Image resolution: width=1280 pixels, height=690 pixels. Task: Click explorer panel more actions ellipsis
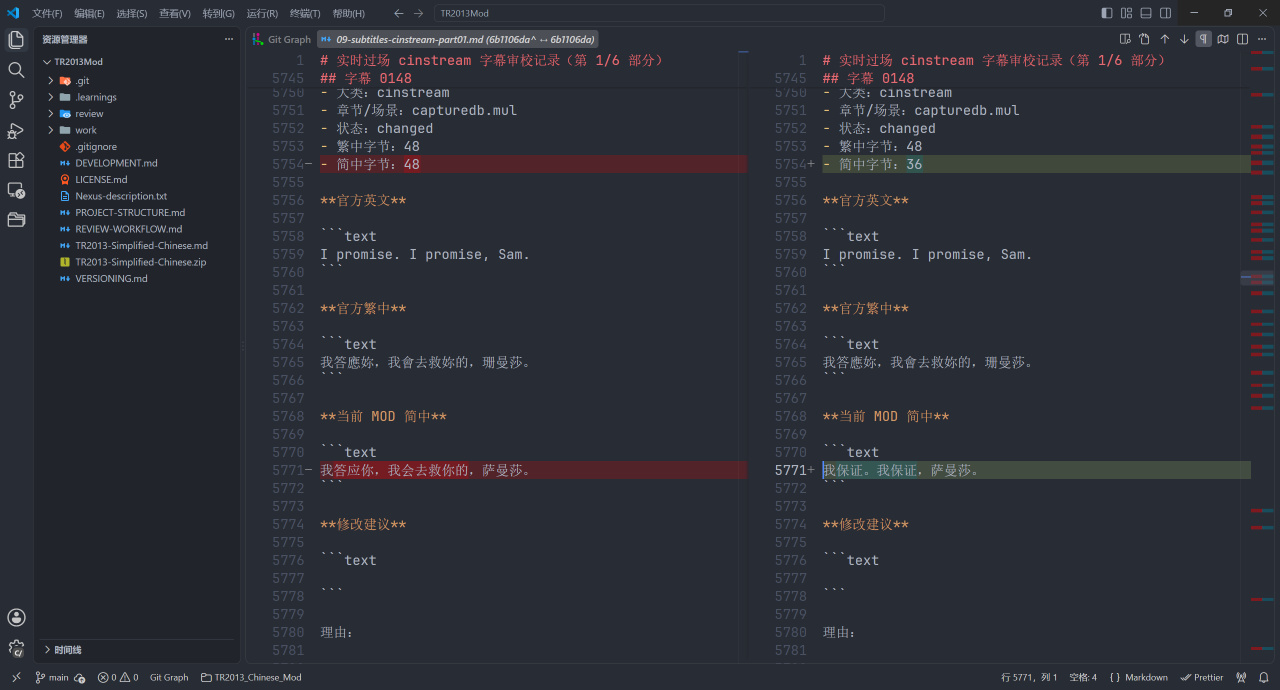pyautogui.click(x=228, y=39)
